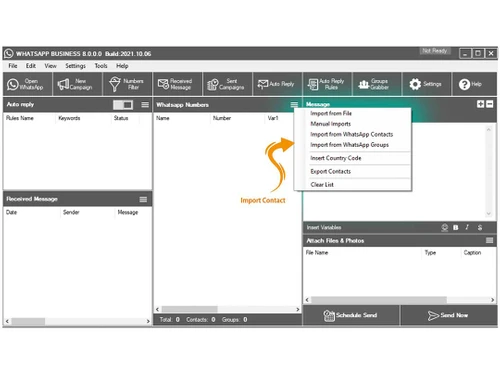The image size is (500, 375).
Task: Click Number column header
Action: (x=222, y=118)
